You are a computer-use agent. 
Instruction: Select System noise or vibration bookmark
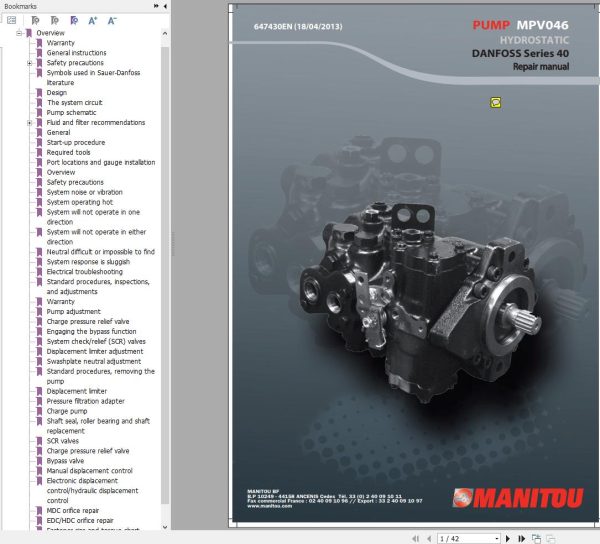click(85, 192)
